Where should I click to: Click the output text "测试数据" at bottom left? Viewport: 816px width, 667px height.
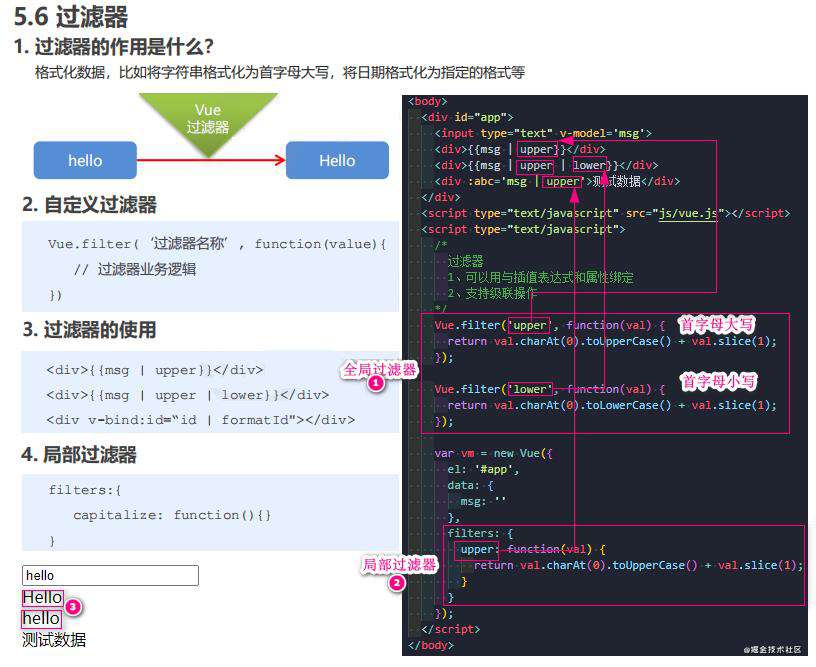[x=54, y=639]
